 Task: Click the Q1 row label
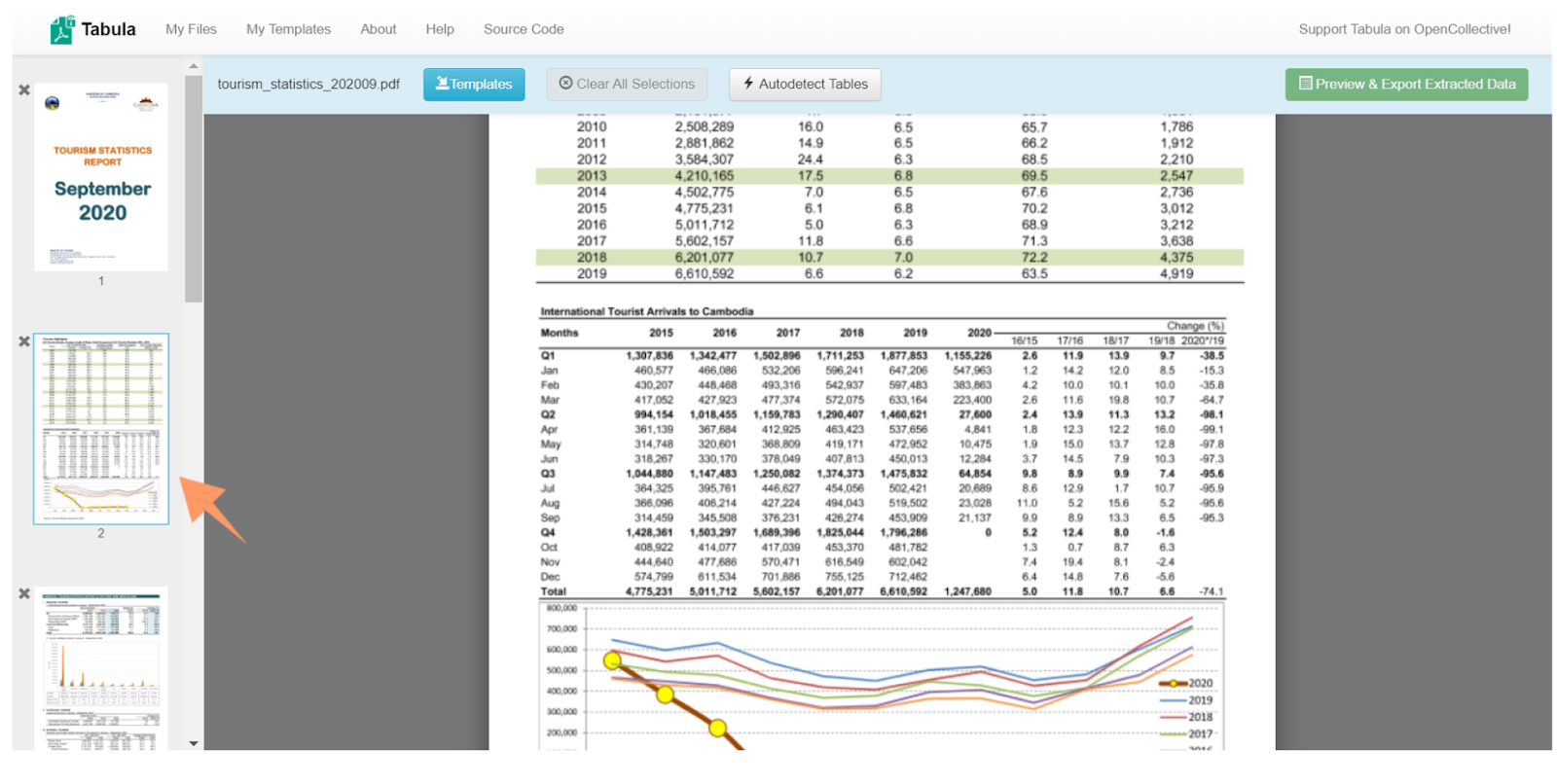click(x=548, y=356)
